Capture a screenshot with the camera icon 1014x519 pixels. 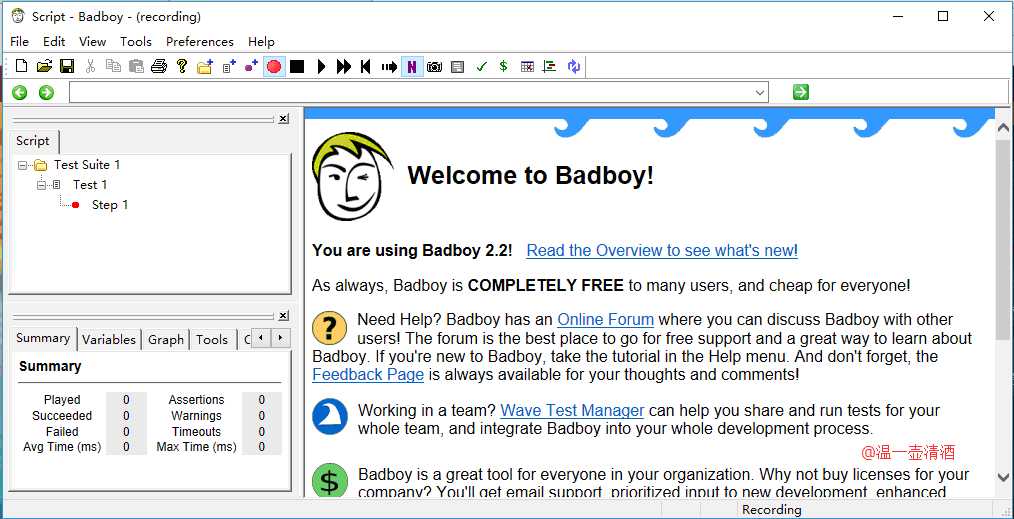click(x=435, y=66)
